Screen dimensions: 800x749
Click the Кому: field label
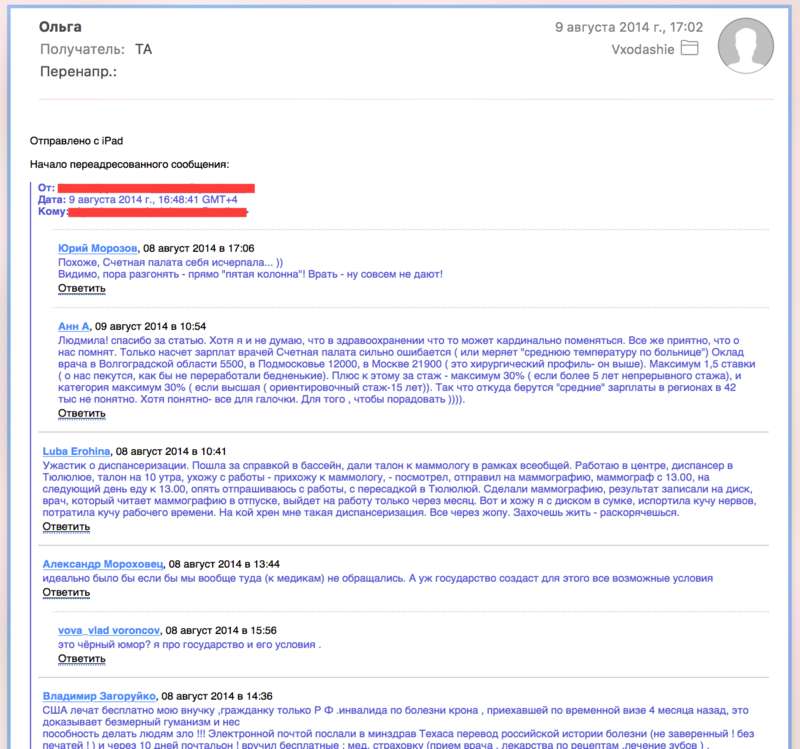point(53,211)
